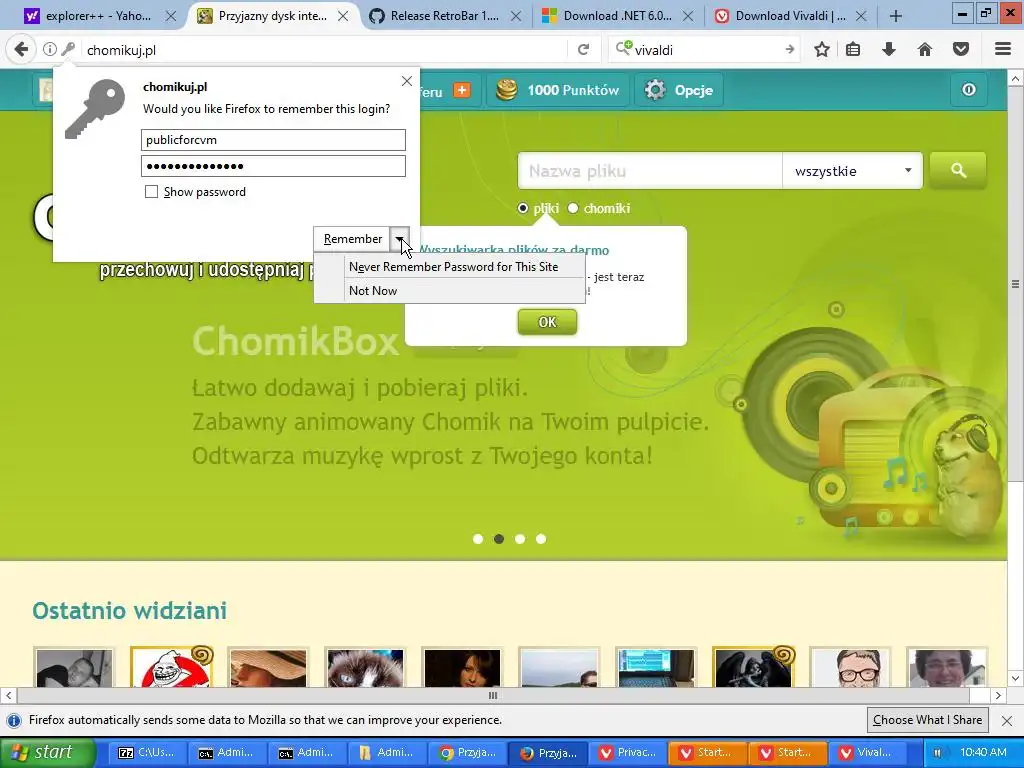Switch to explorer++ Yahoo tab
The height and width of the screenshot is (768, 1024).
[99, 16]
